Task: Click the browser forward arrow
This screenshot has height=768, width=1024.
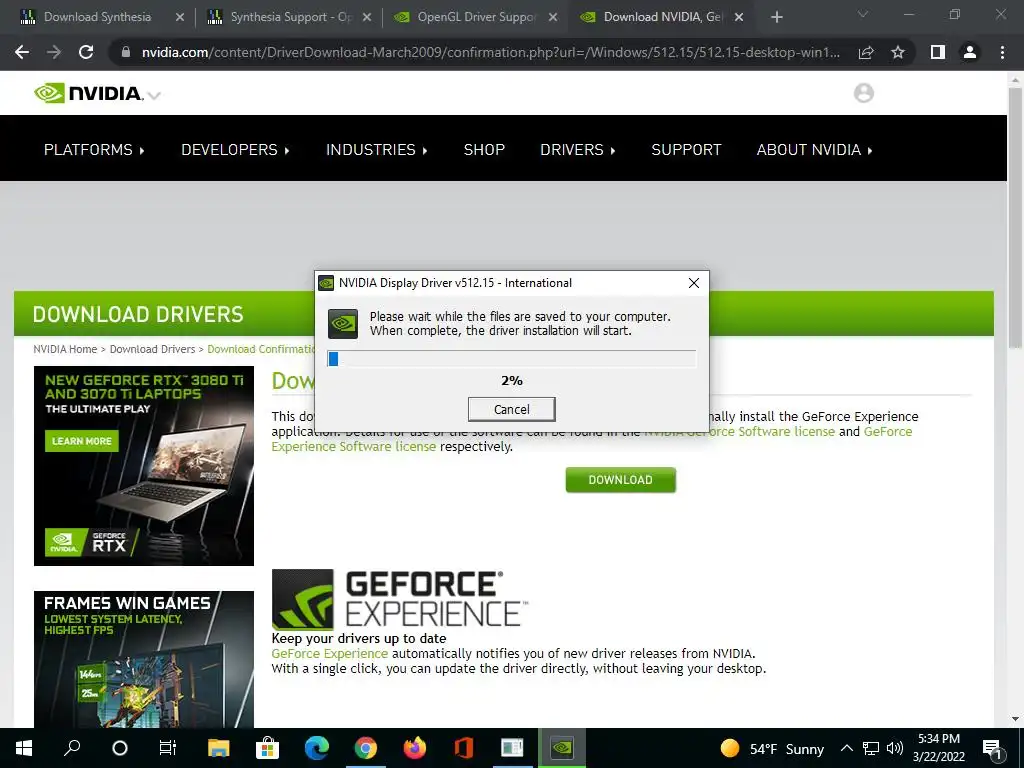Action: [x=54, y=52]
